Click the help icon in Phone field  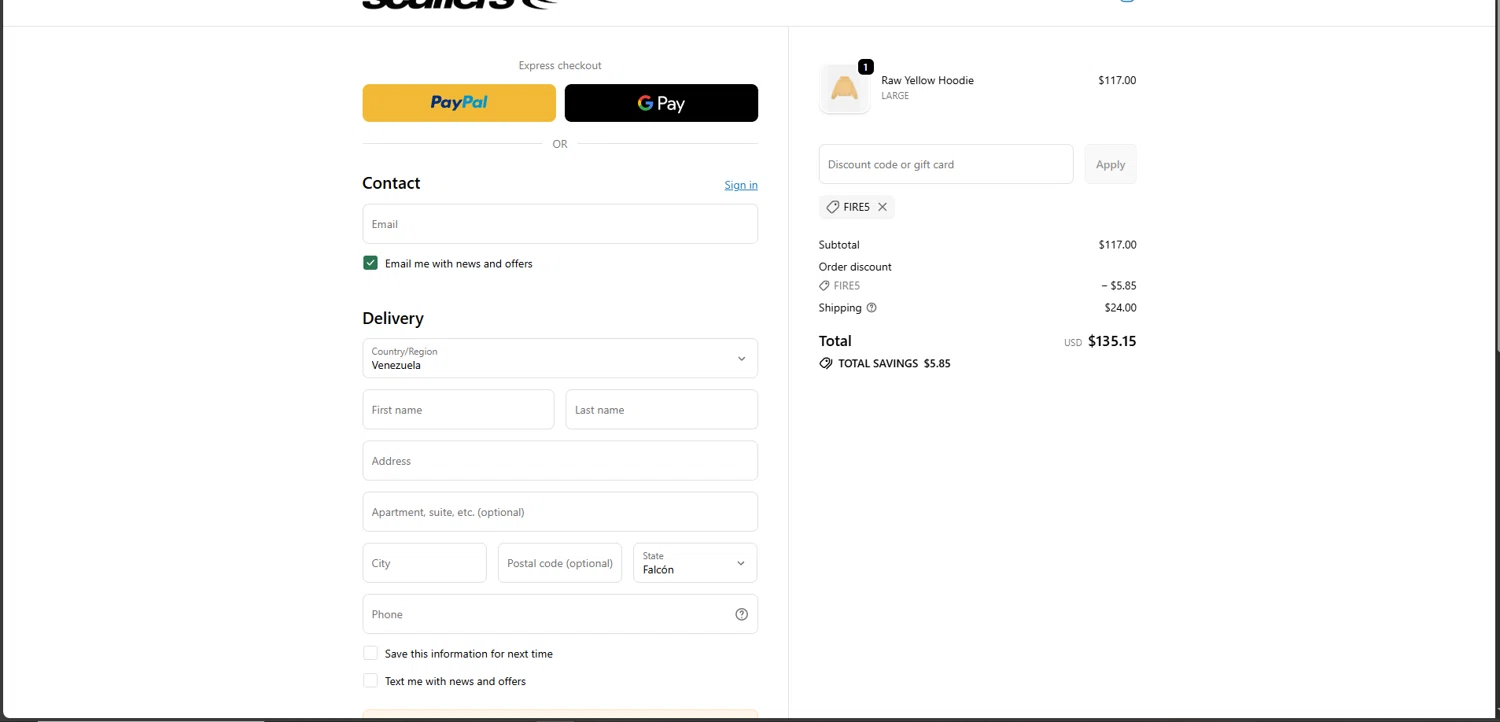[741, 614]
